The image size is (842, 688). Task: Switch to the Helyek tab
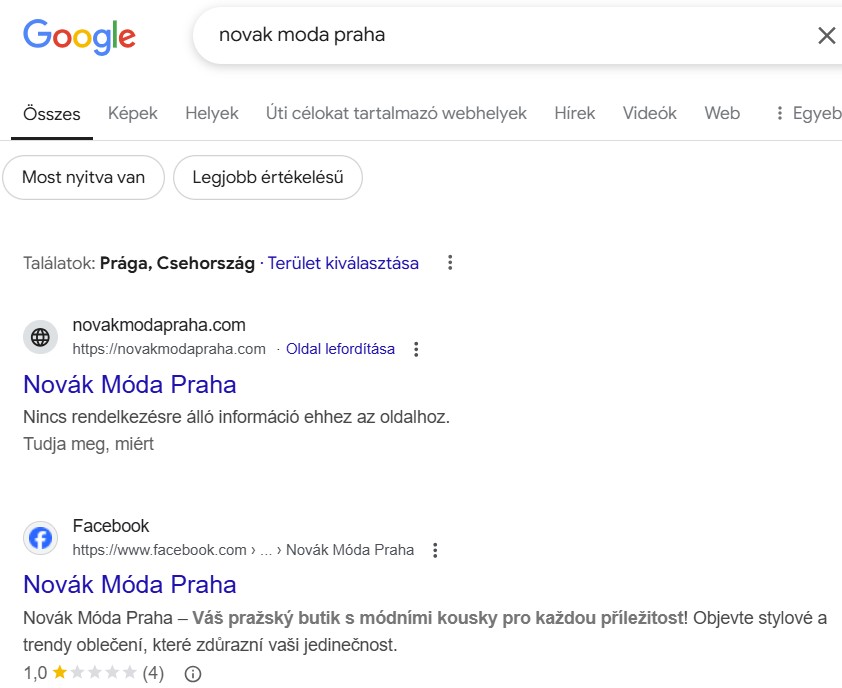coord(212,113)
